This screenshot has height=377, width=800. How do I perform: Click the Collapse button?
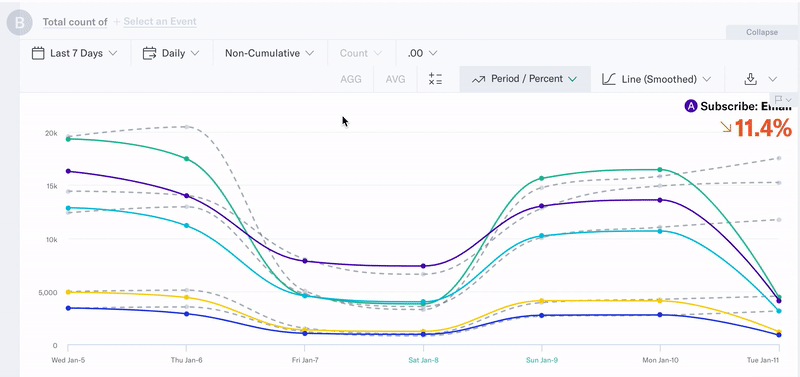click(x=762, y=32)
